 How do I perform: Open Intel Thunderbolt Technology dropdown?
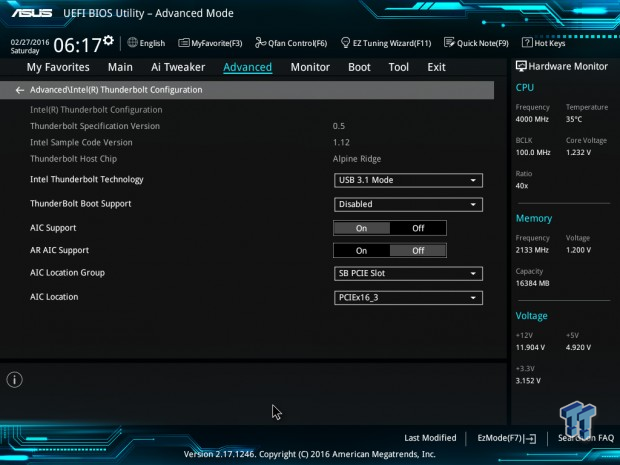(408, 180)
